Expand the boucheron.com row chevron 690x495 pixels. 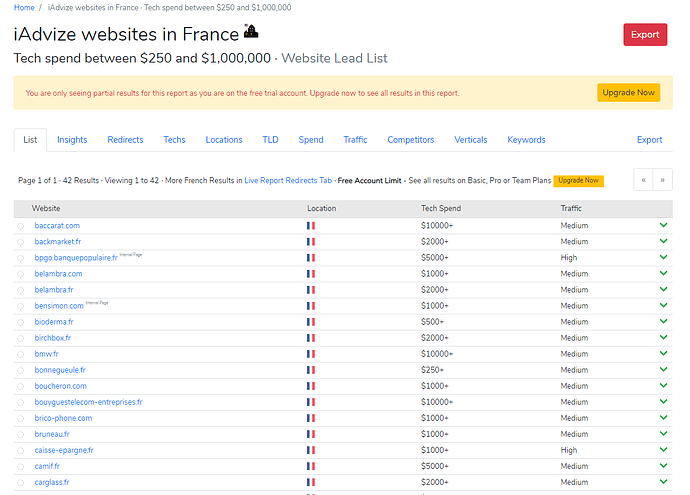pos(664,385)
